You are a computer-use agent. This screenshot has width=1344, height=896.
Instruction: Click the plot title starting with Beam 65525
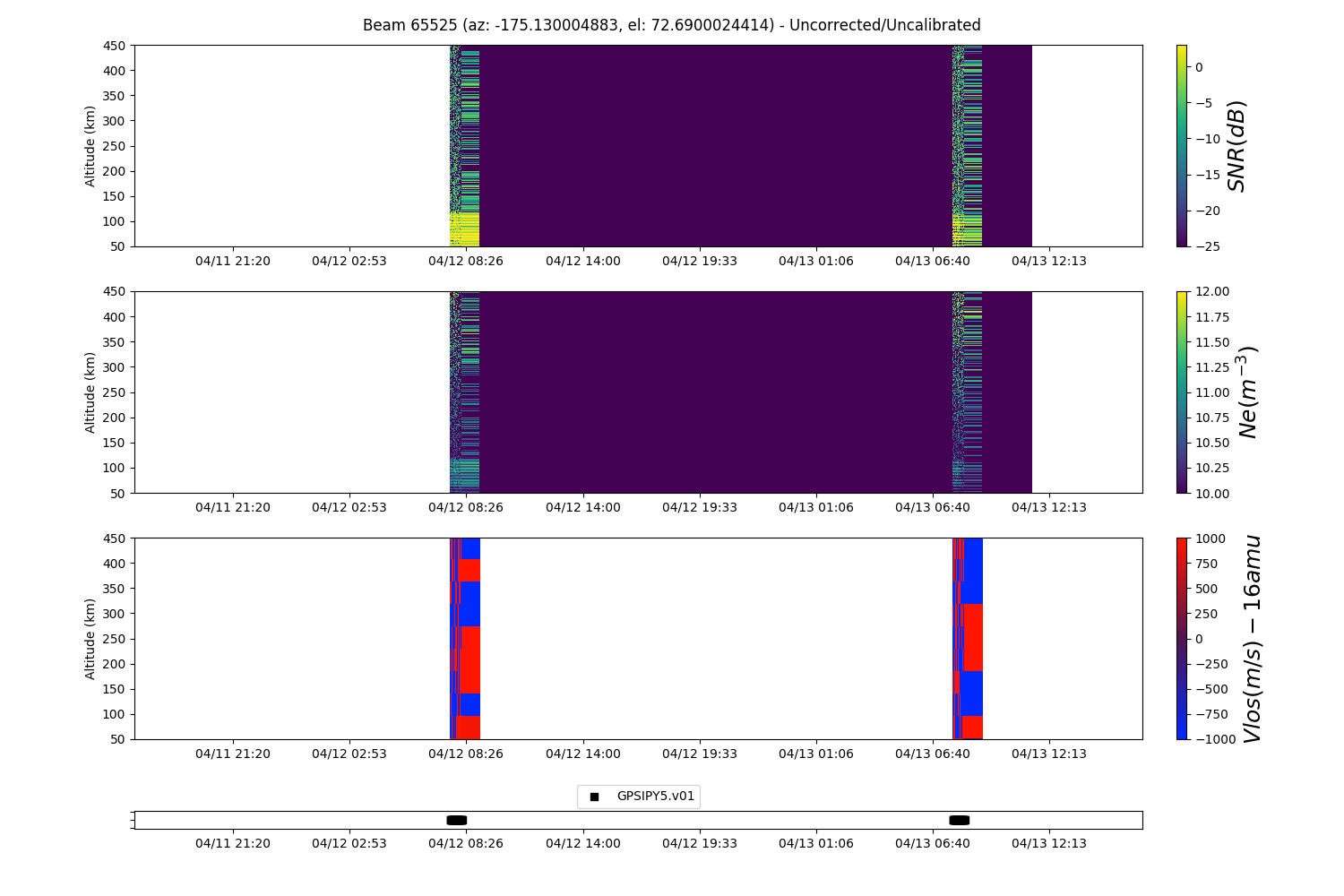pyautogui.click(x=671, y=25)
